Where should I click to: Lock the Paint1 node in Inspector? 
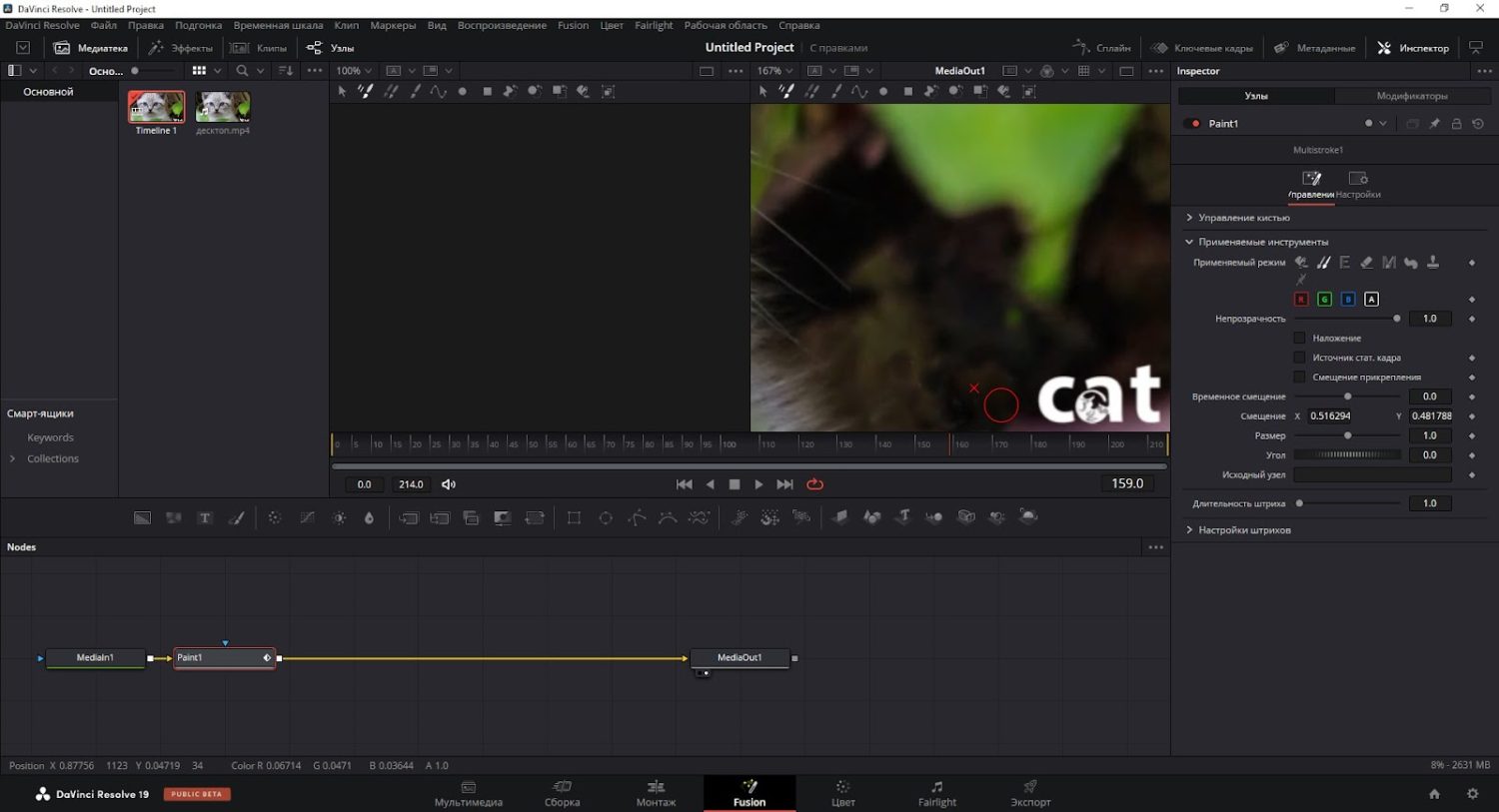tap(1456, 124)
